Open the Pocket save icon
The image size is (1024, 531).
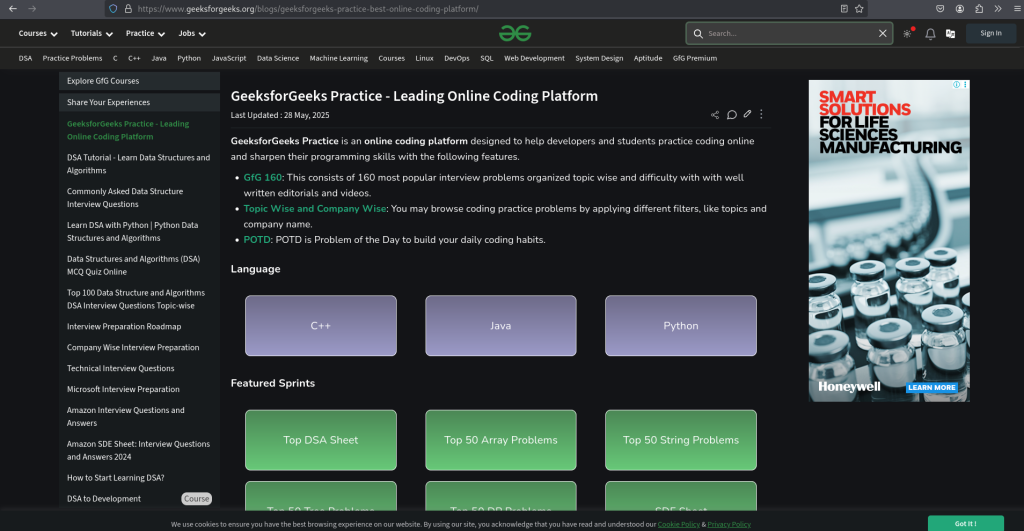(940, 8)
